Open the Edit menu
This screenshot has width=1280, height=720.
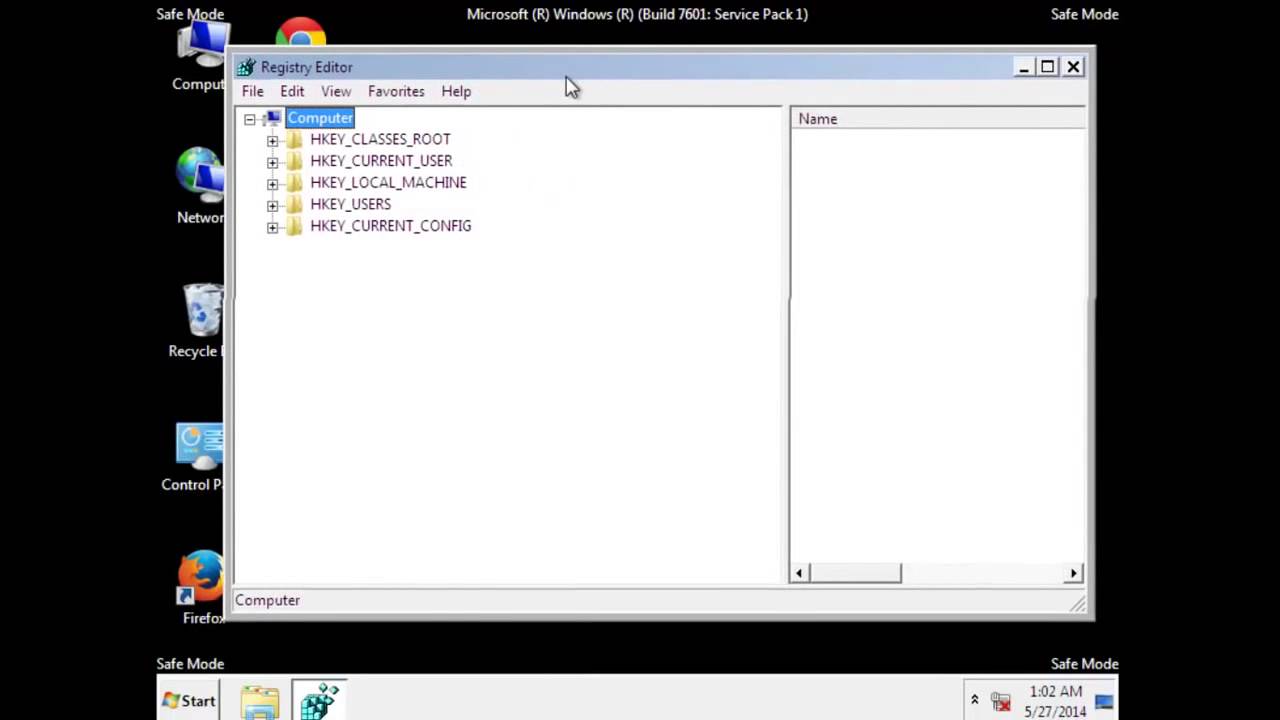click(292, 91)
